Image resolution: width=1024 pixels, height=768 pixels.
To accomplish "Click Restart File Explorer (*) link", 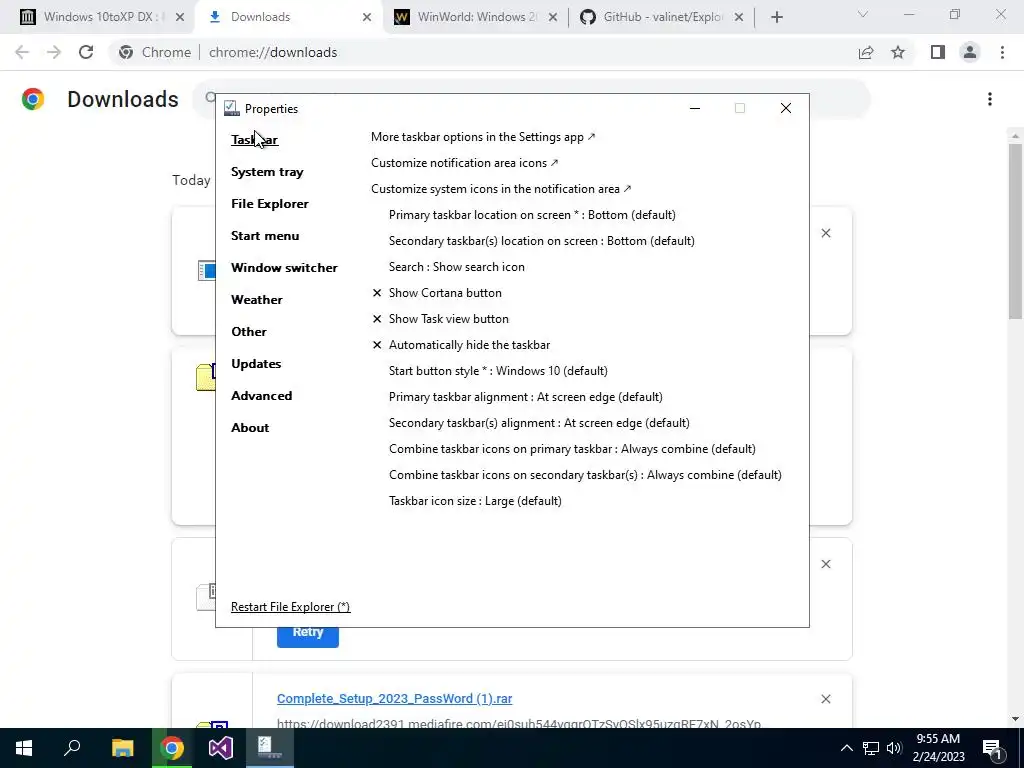I will coord(291,607).
